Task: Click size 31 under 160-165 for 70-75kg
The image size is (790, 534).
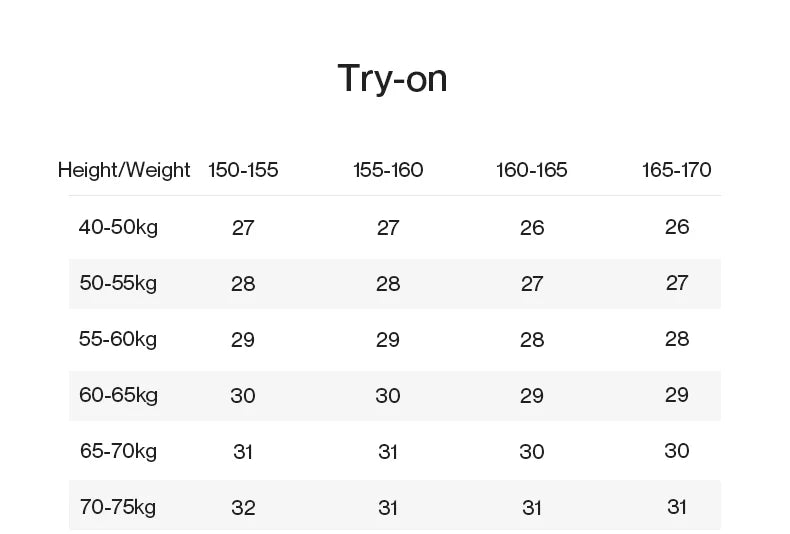Action: tap(532, 508)
